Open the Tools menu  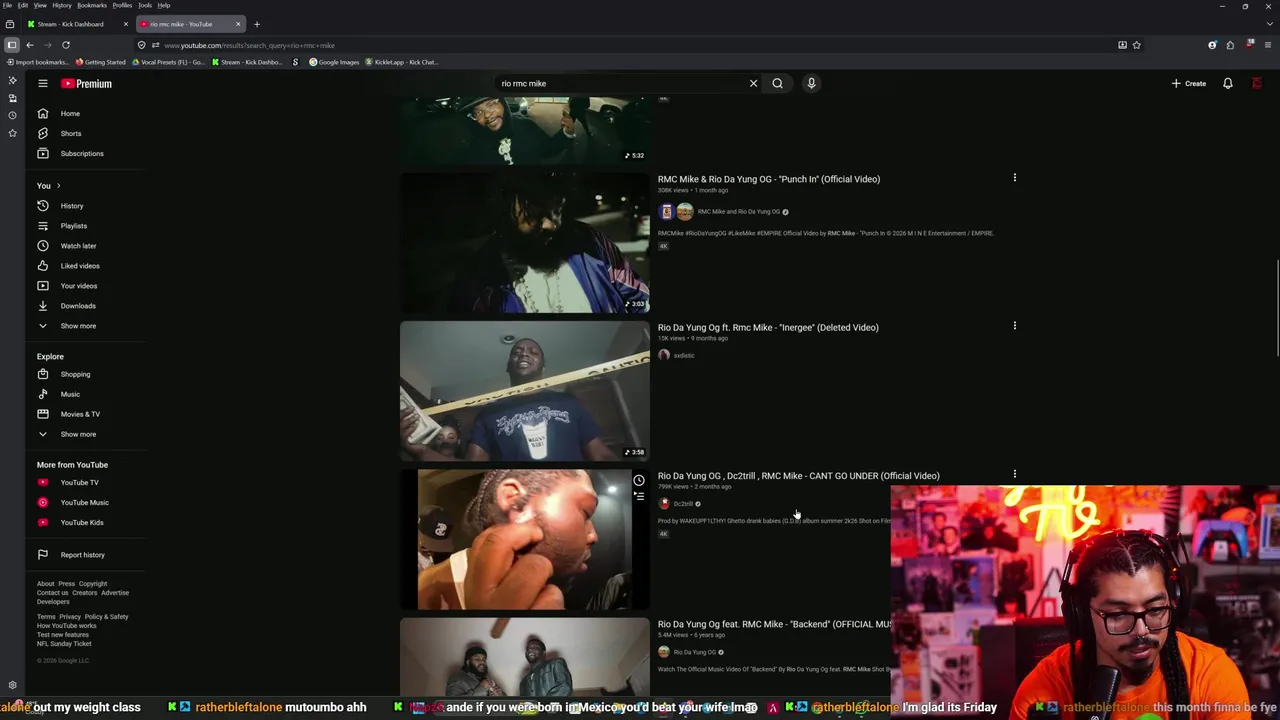(145, 5)
